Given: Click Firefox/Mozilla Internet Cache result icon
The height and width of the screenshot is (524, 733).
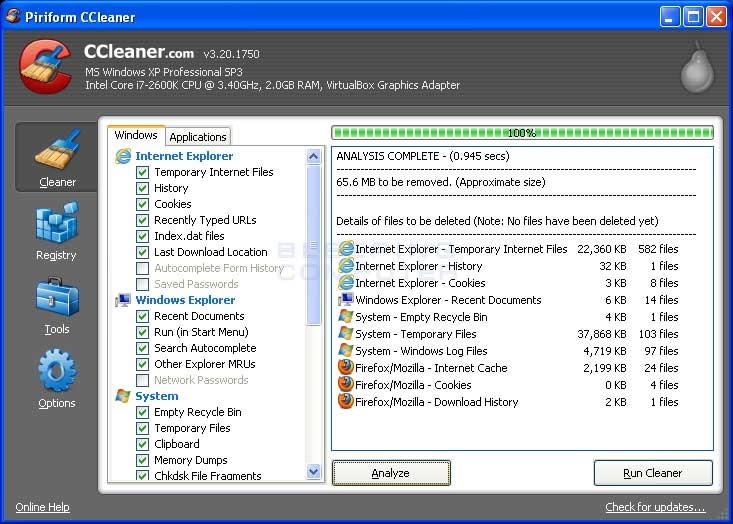Looking at the screenshot, I should 346,368.
